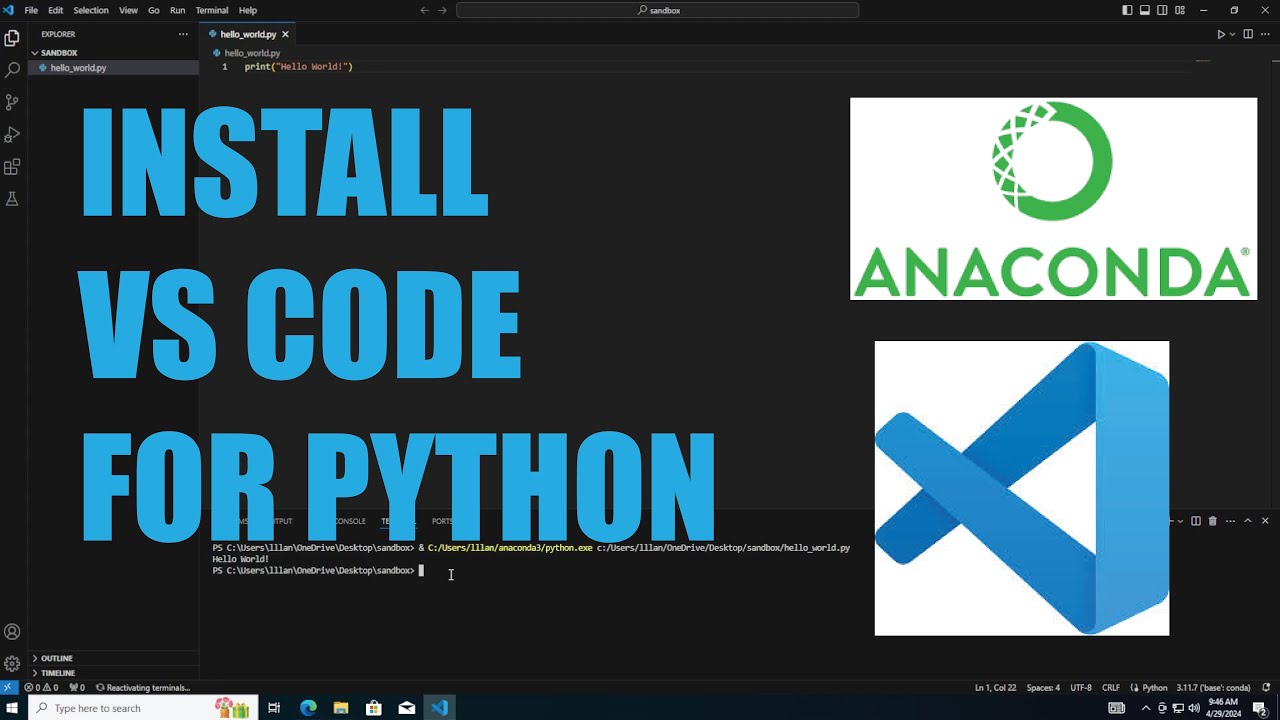The image size is (1280, 720).
Task: Change end of line via CRLF
Action: [1111, 688]
